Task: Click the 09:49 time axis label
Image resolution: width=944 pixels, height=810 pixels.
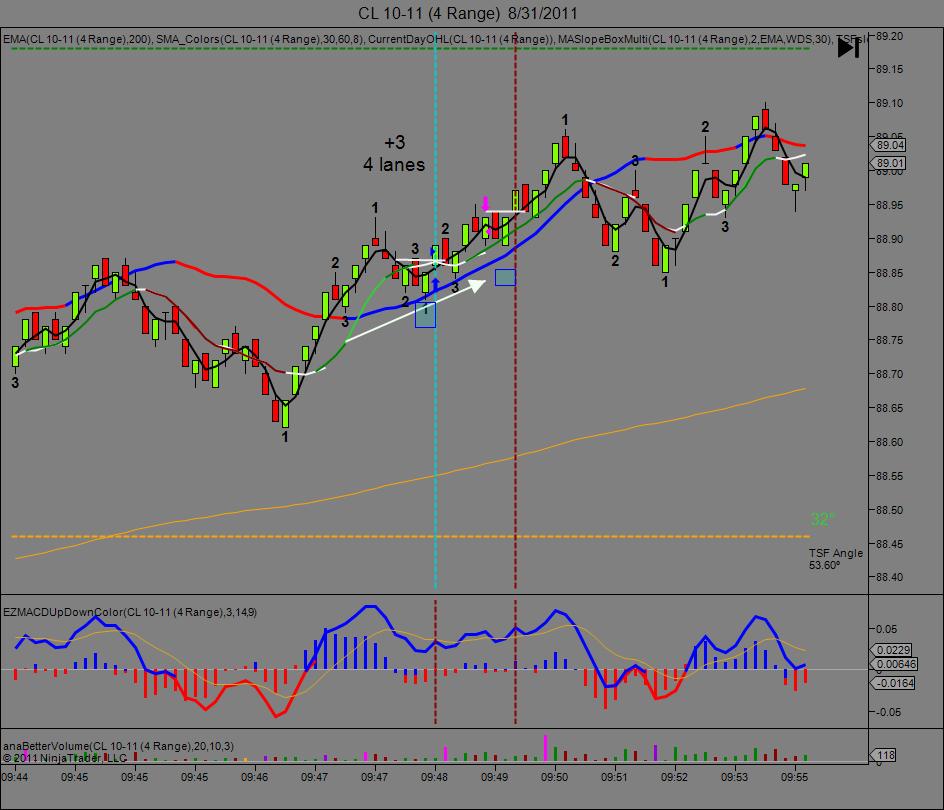Action: (494, 777)
